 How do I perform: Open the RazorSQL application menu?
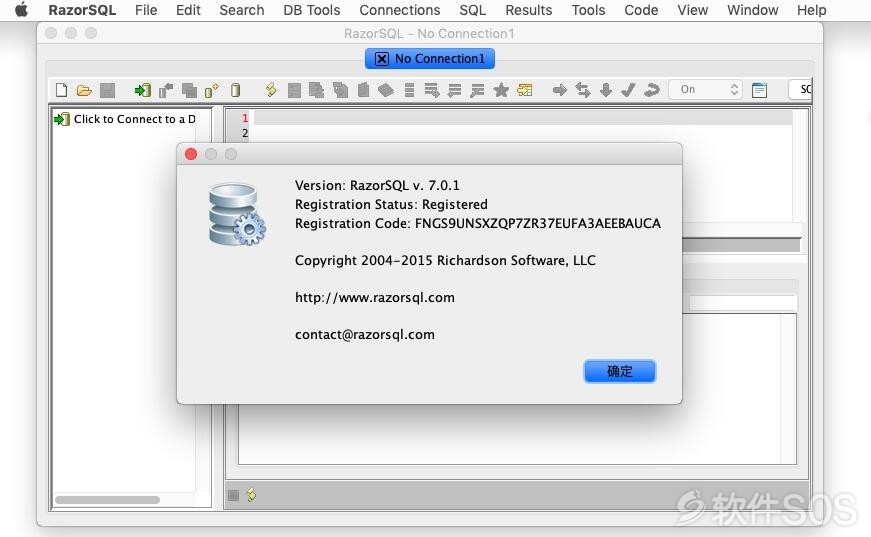pyautogui.click(x=82, y=10)
